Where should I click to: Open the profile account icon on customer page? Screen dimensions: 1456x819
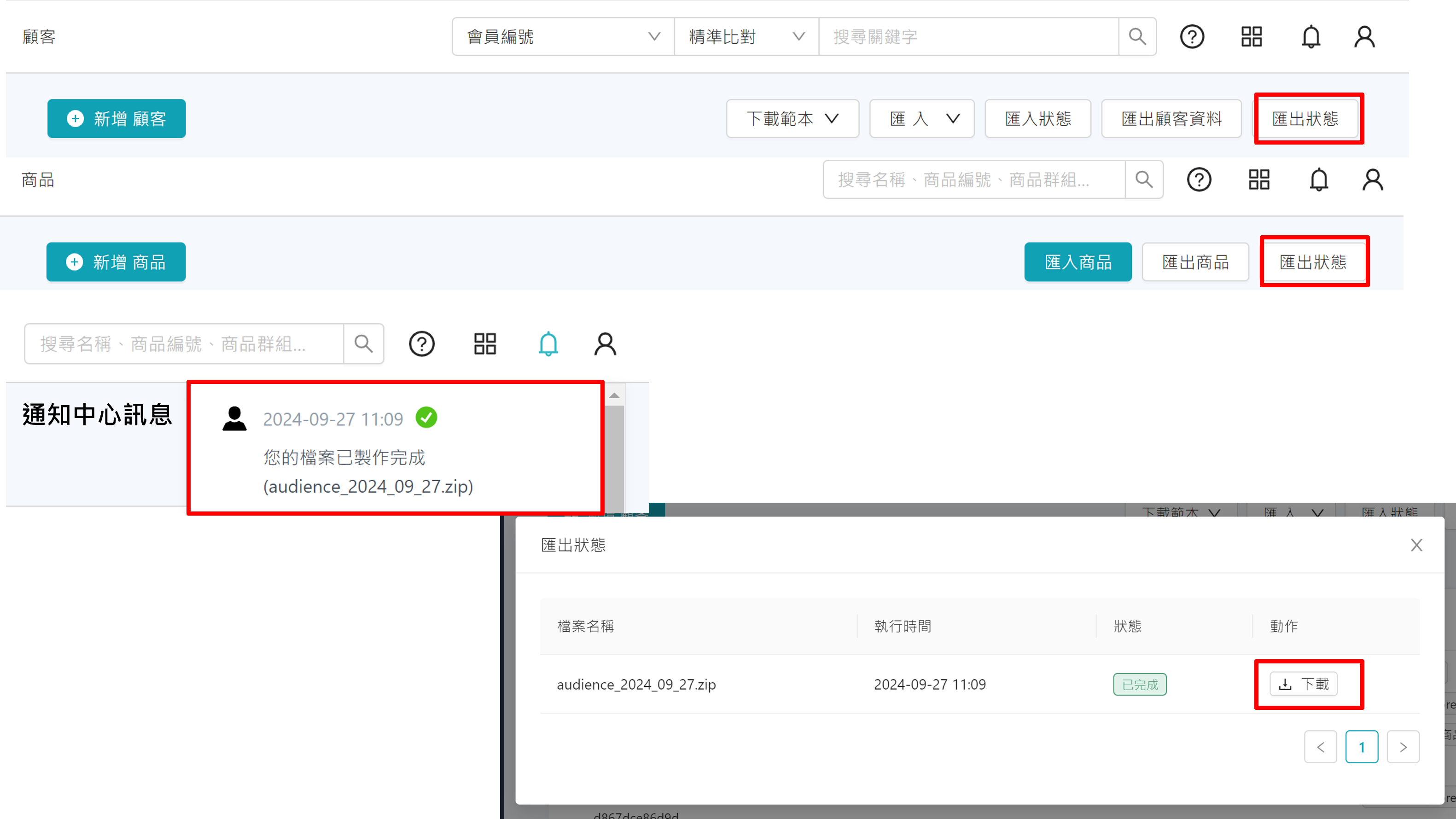click(x=1365, y=36)
